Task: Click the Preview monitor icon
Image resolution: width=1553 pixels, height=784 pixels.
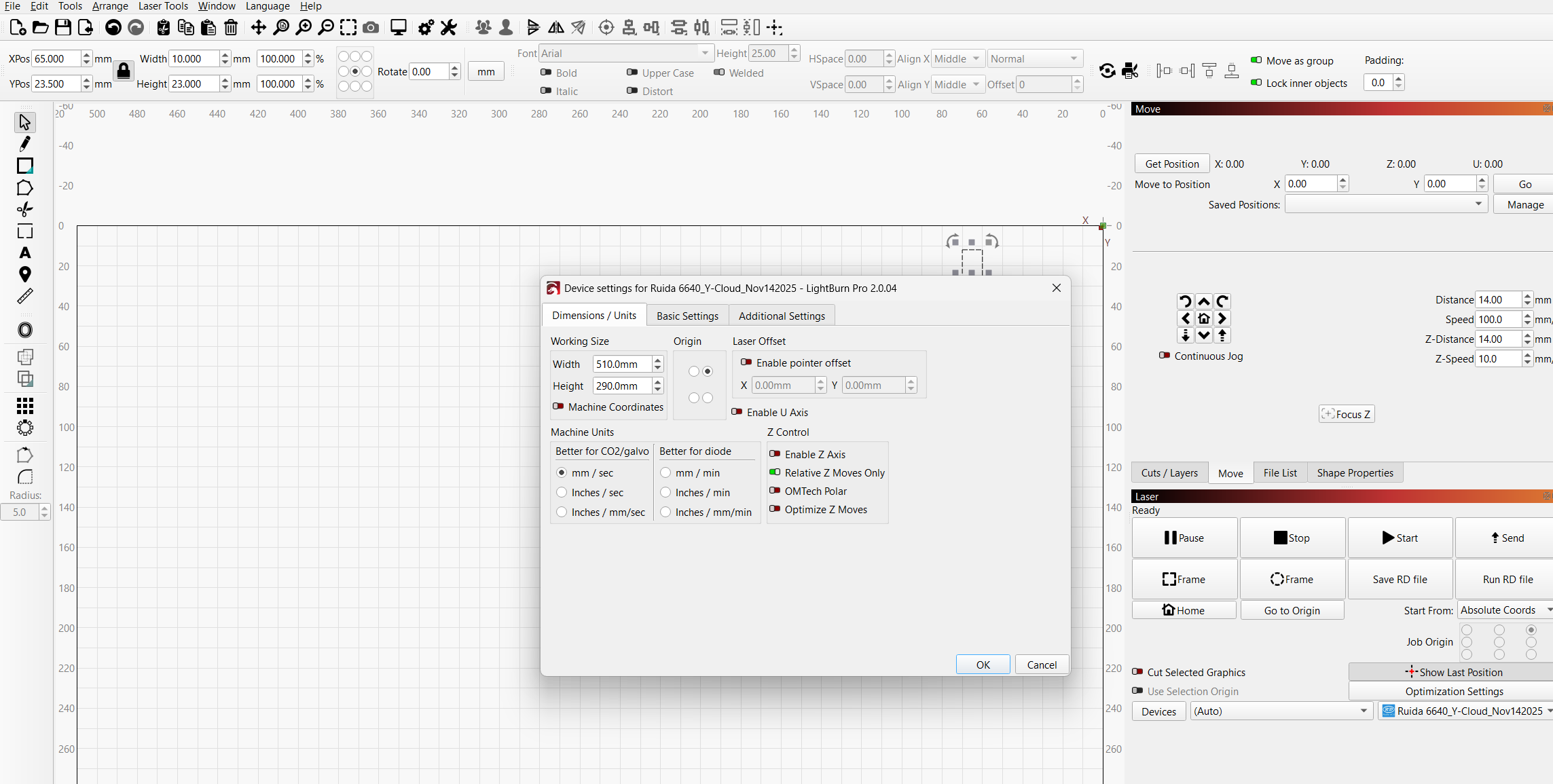Action: 399,28
